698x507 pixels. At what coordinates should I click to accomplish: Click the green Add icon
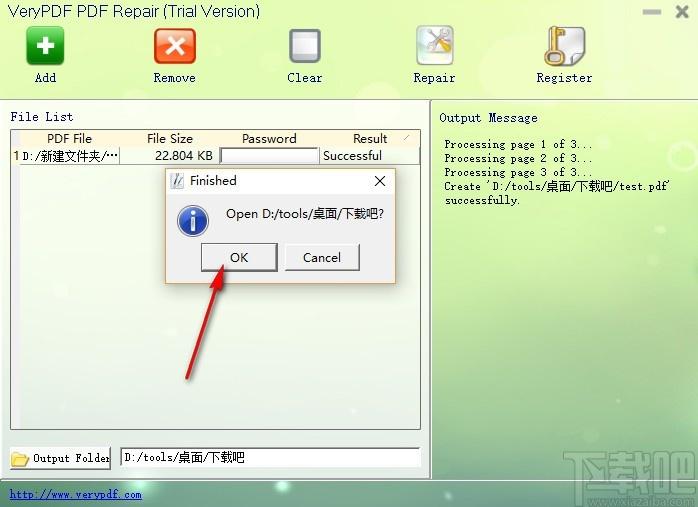click(45, 46)
